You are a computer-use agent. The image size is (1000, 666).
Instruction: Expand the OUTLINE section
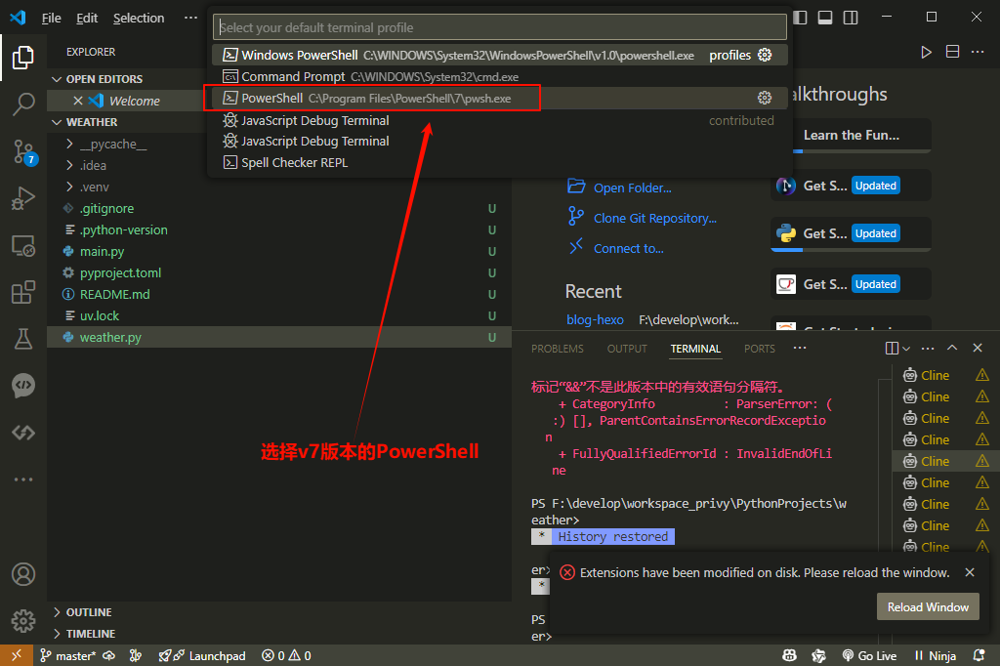click(89, 612)
